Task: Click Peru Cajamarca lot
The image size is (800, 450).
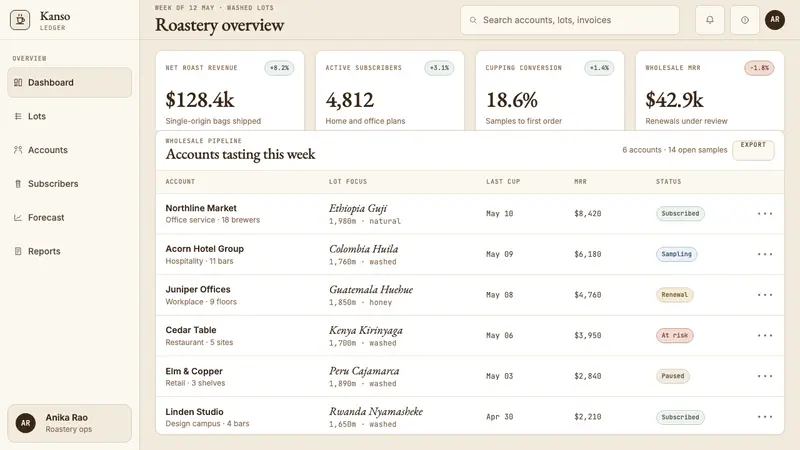Action: [364, 371]
